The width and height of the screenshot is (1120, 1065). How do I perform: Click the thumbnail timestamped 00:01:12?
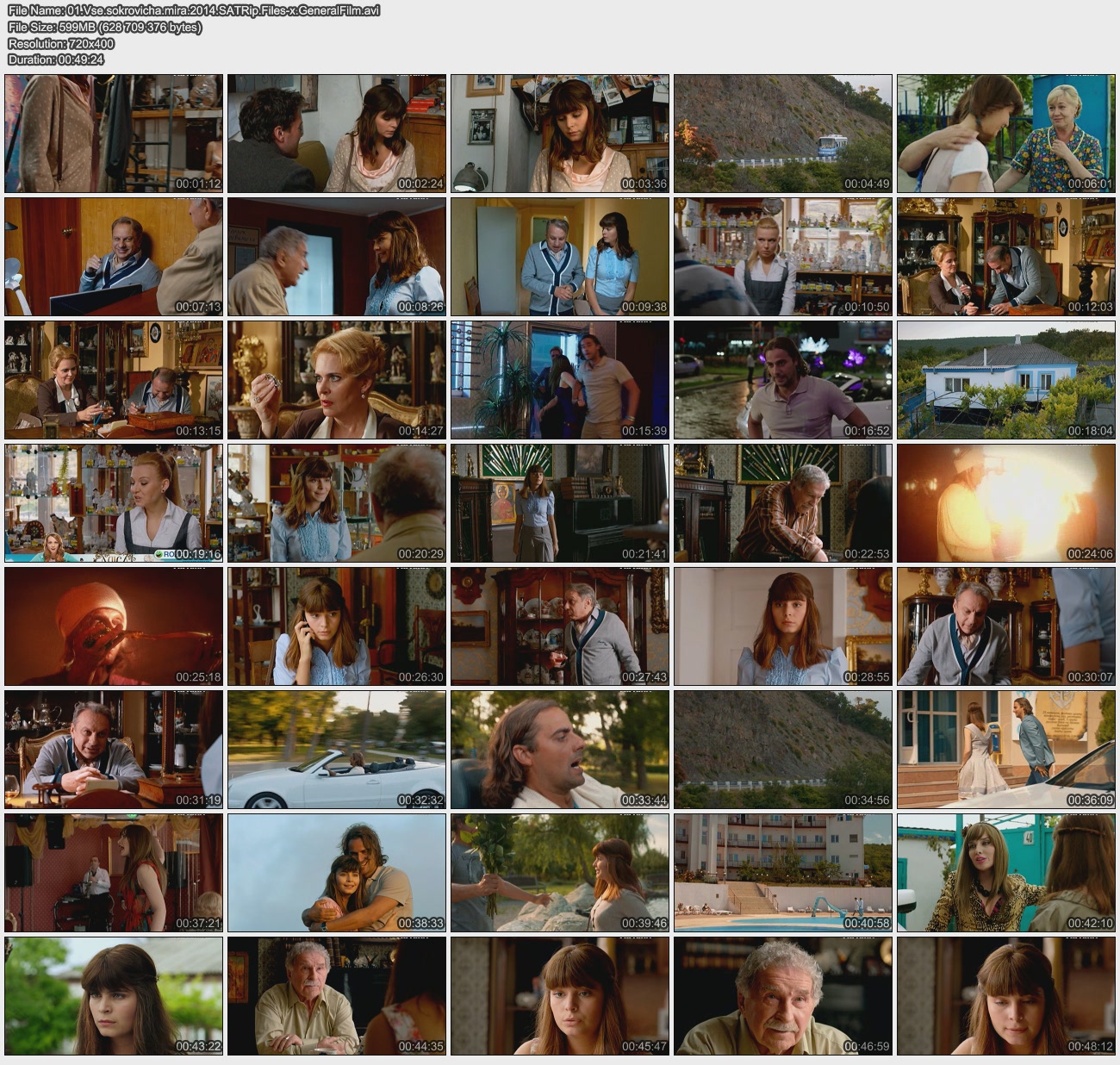[114, 134]
